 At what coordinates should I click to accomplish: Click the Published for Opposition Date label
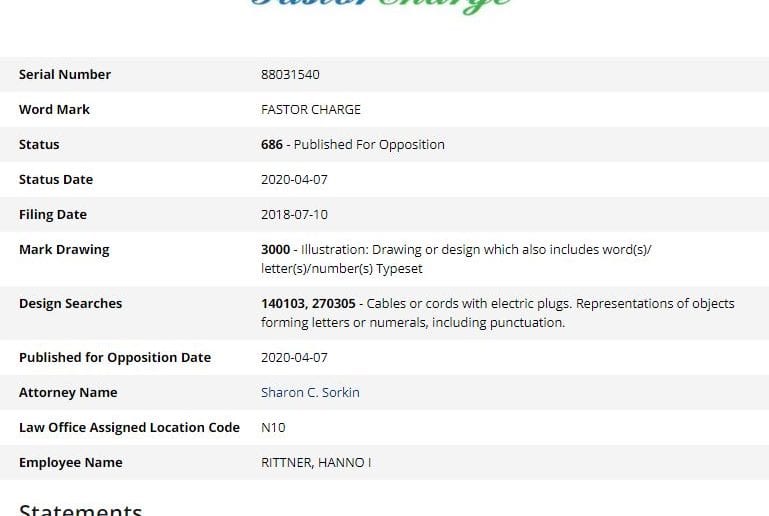pyautogui.click(x=115, y=358)
